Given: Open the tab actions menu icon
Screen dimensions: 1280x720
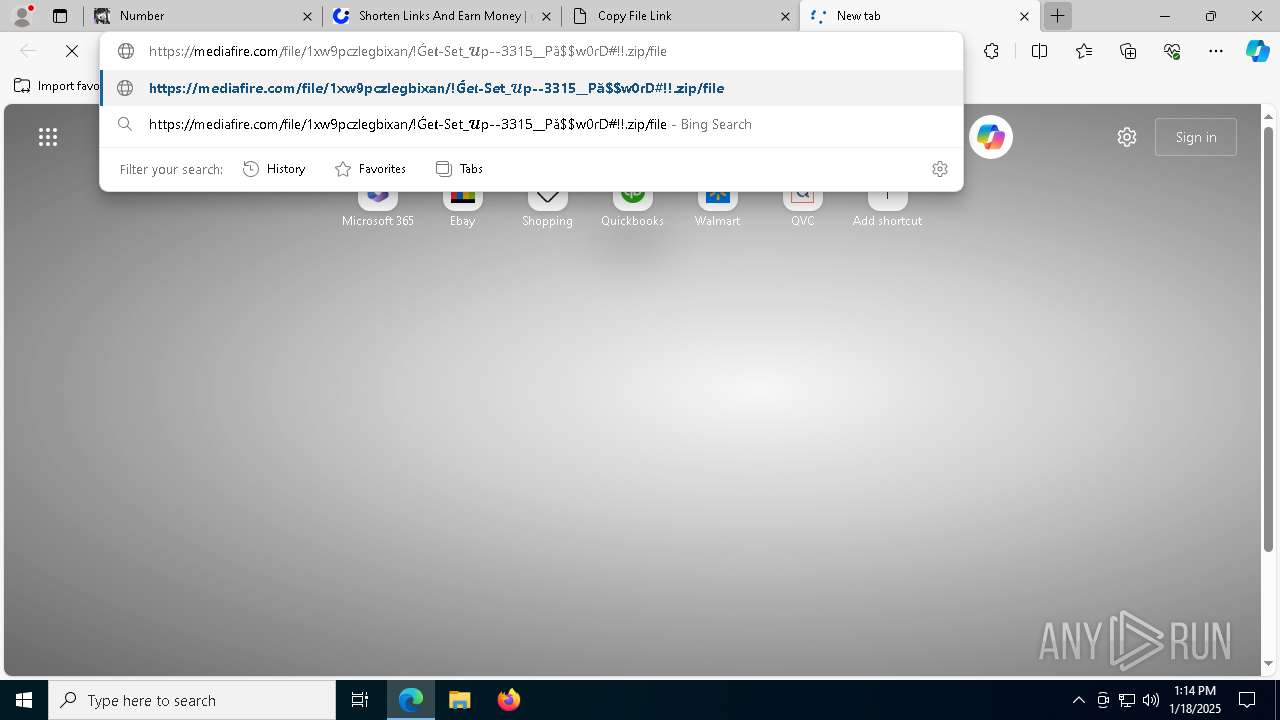Looking at the screenshot, I should tap(60, 16).
